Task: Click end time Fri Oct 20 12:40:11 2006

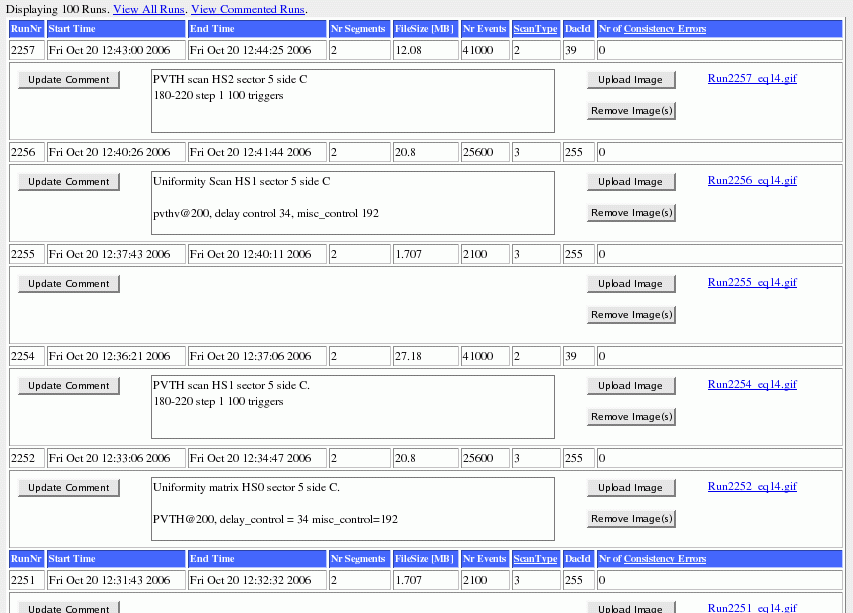Action: (x=257, y=254)
